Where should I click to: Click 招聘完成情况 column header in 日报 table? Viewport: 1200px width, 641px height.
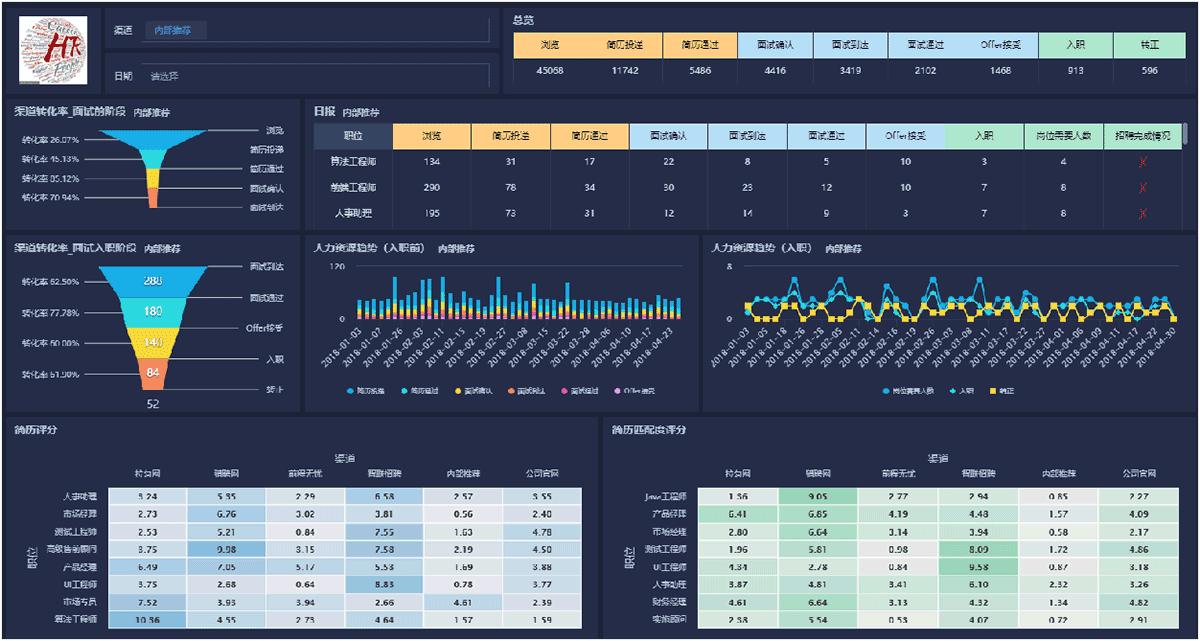pos(1143,136)
